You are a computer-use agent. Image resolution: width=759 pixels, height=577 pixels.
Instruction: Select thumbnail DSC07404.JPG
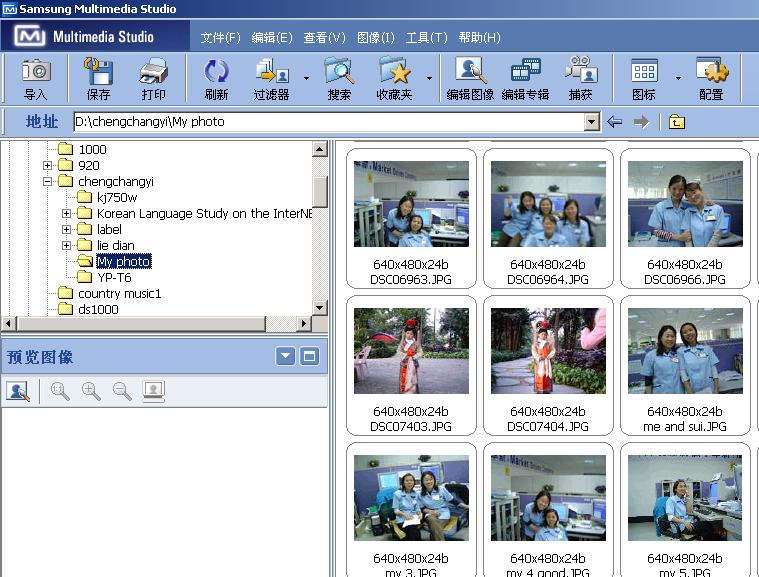(x=548, y=365)
